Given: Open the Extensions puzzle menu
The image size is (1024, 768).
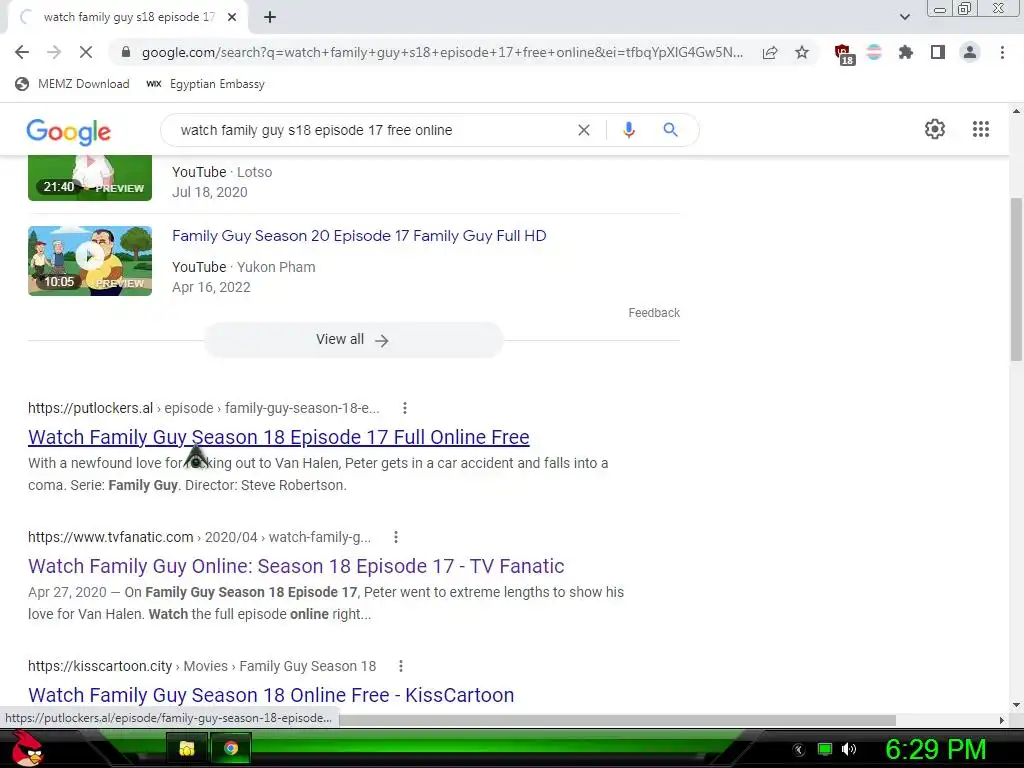Looking at the screenshot, I should (906, 52).
